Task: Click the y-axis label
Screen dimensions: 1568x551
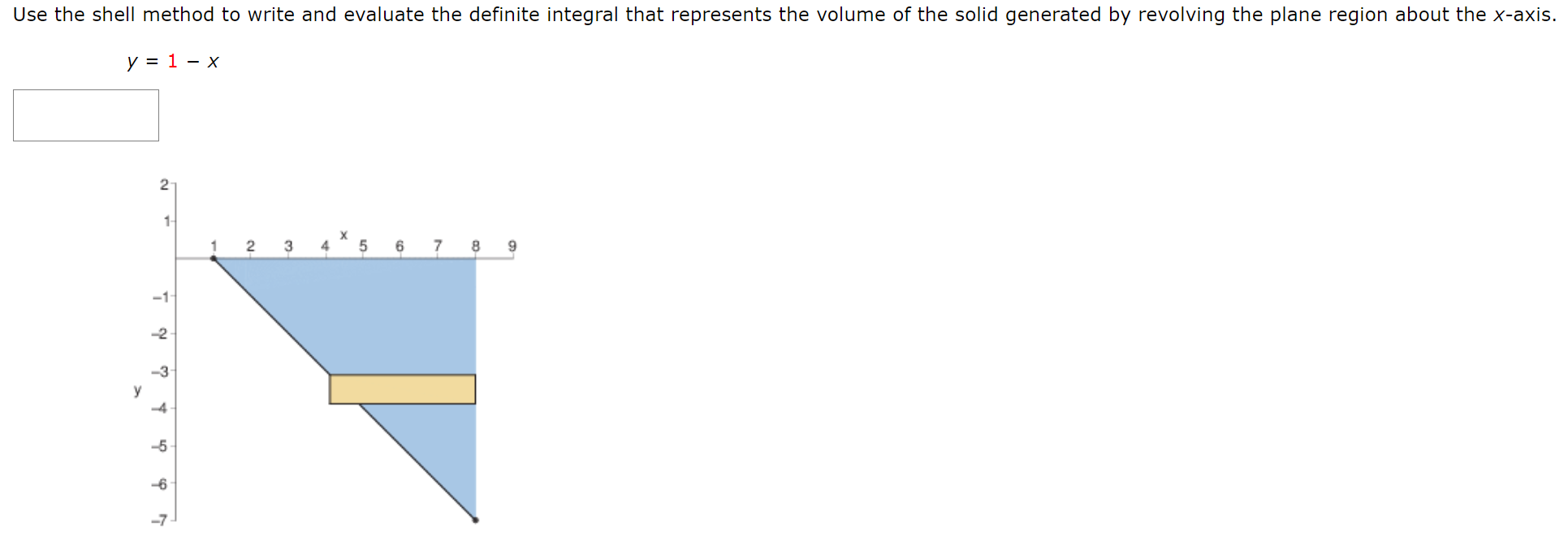Action: point(136,390)
